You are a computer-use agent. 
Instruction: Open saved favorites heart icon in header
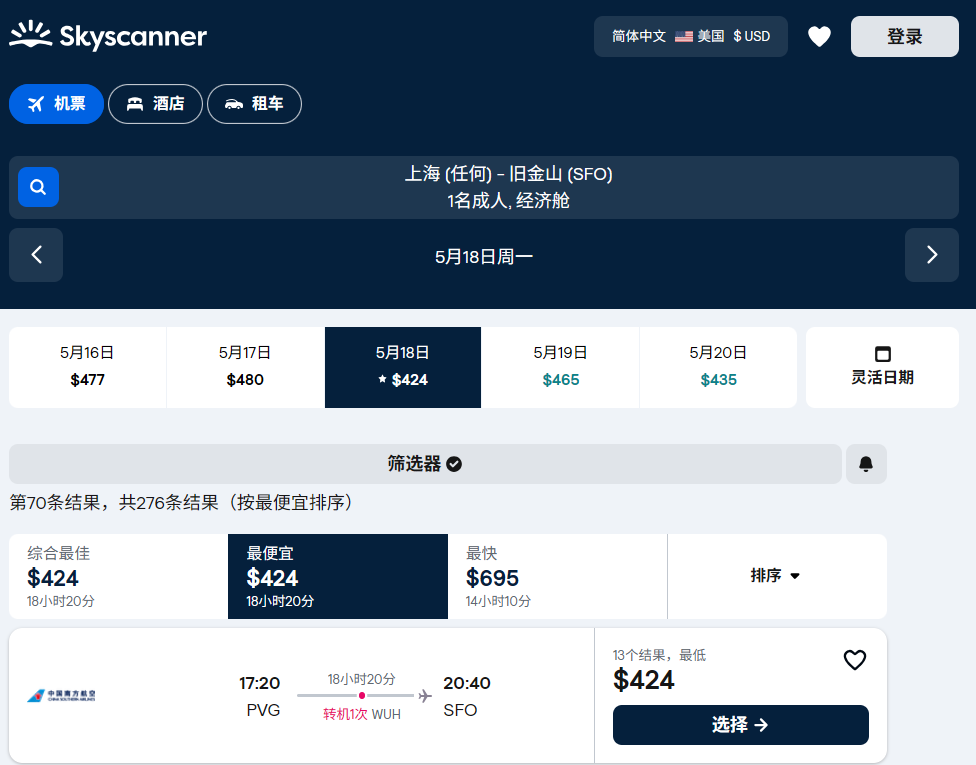(x=819, y=37)
